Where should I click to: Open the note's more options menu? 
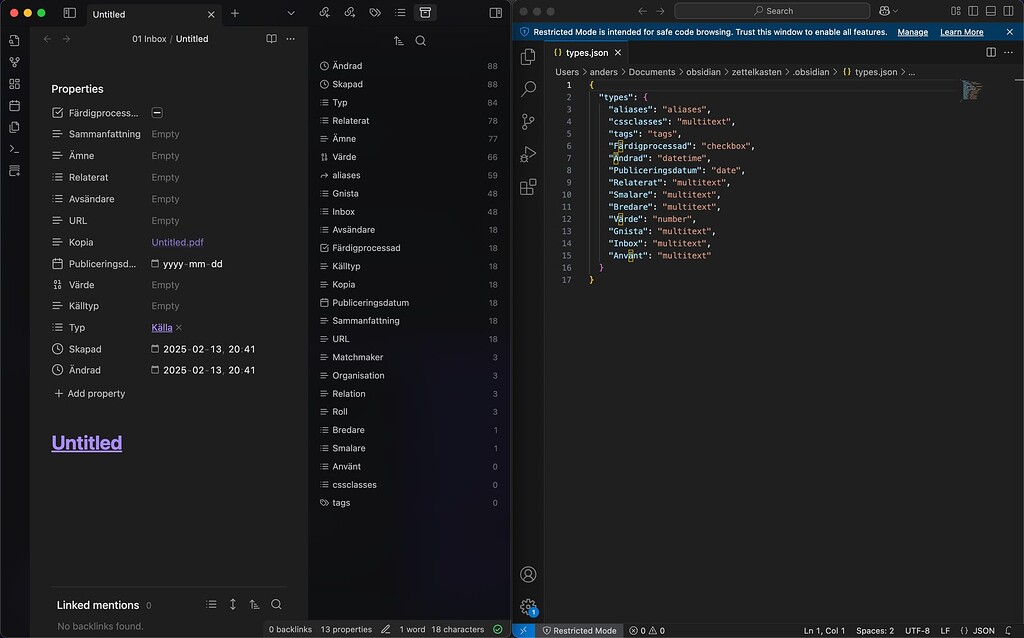point(291,38)
